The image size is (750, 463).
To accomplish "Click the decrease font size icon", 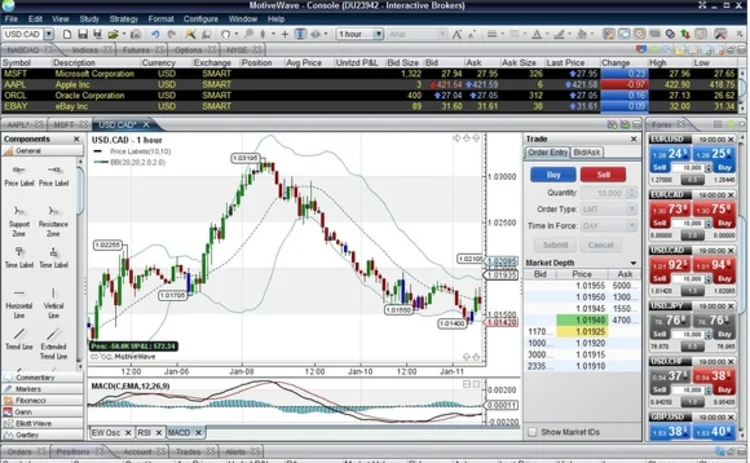I will point(472,34).
